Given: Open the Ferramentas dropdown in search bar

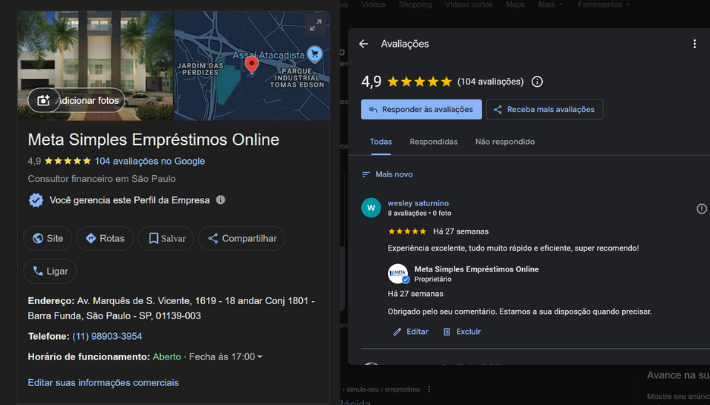Looking at the screenshot, I should pyautogui.click(x=604, y=5).
